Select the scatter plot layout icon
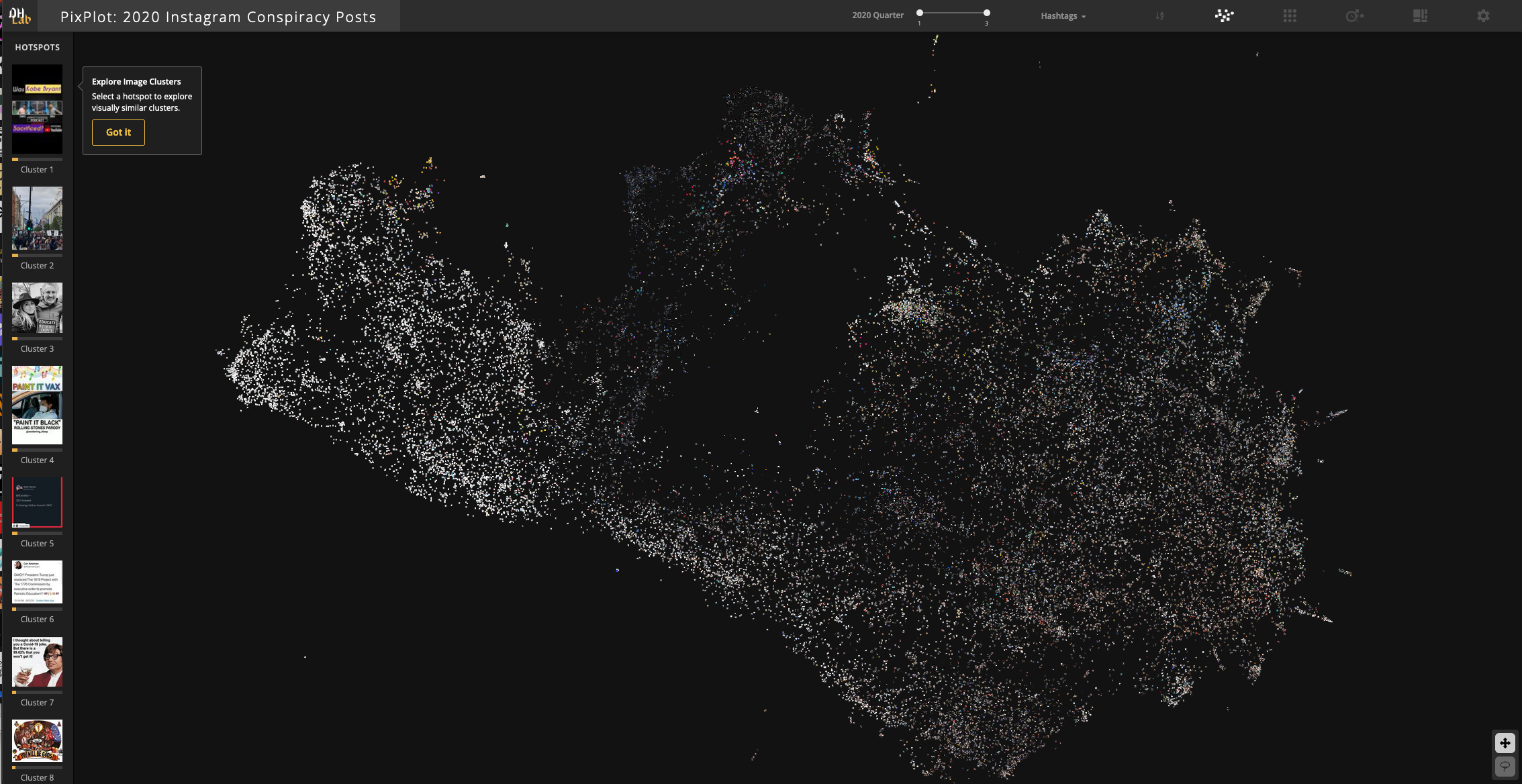1522x784 pixels. tap(1224, 15)
